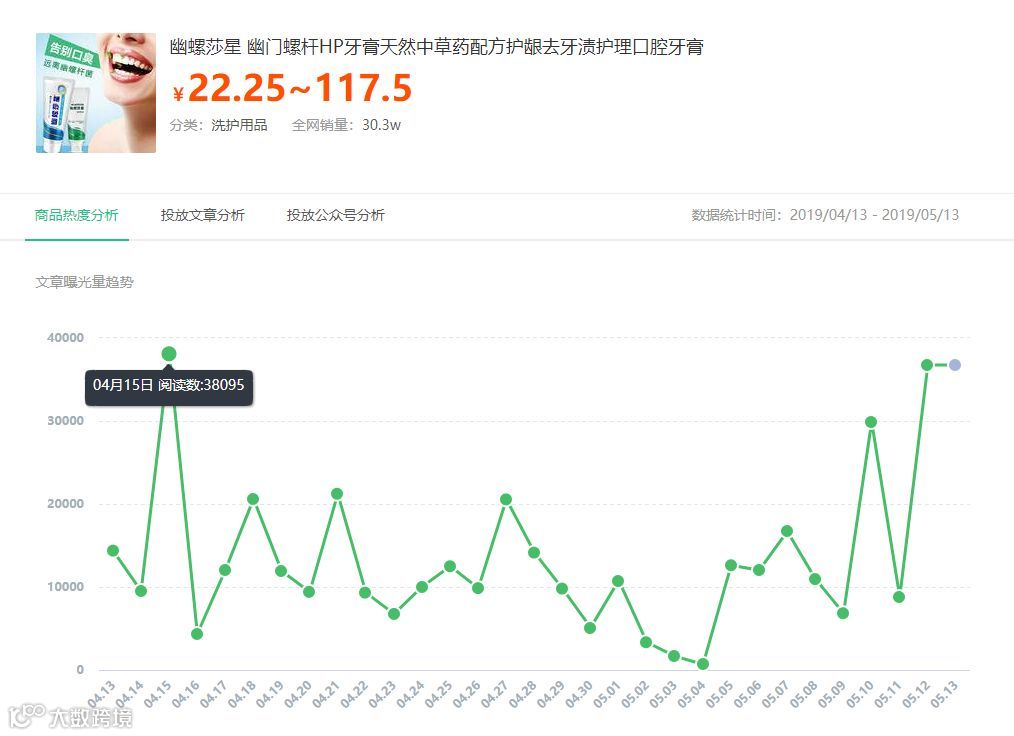1014x736 pixels.
Task: Click the grey 05.13 data point
Action: (x=955, y=365)
